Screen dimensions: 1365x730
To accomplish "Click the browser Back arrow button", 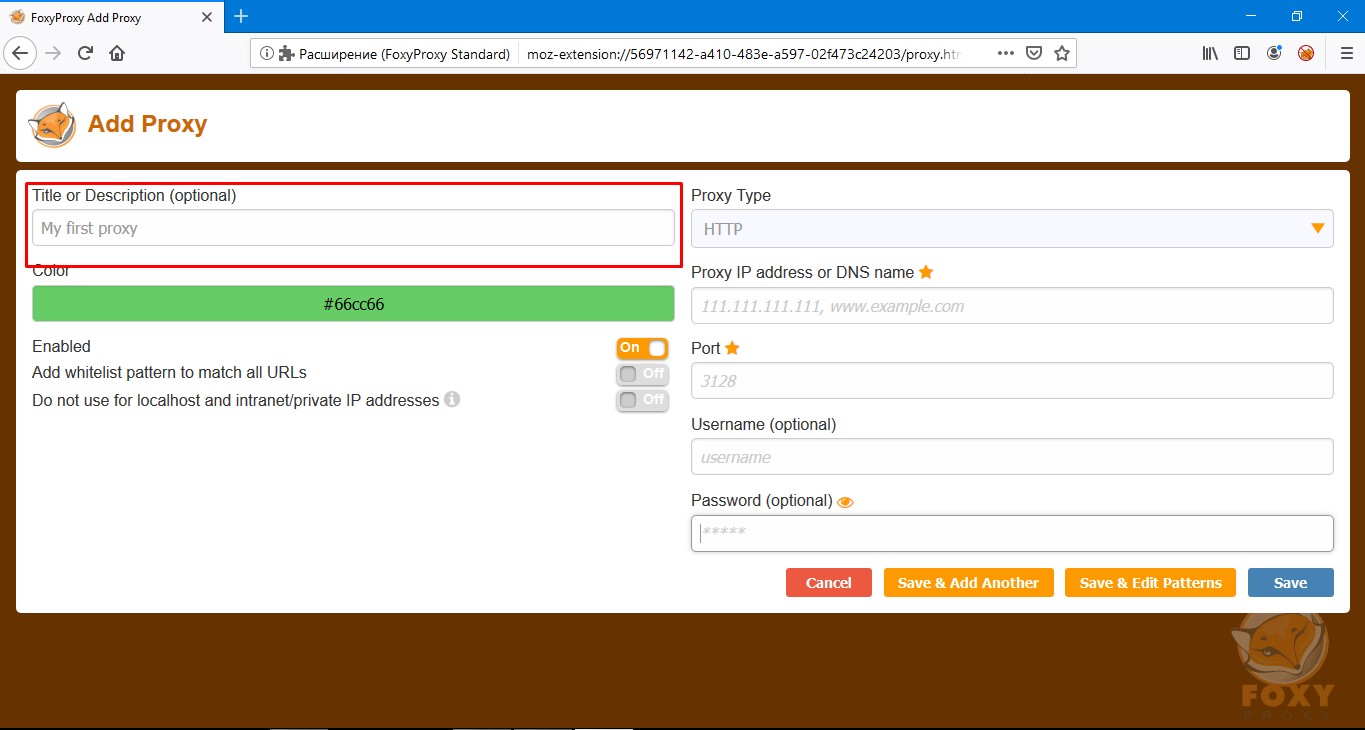I will click(x=20, y=53).
